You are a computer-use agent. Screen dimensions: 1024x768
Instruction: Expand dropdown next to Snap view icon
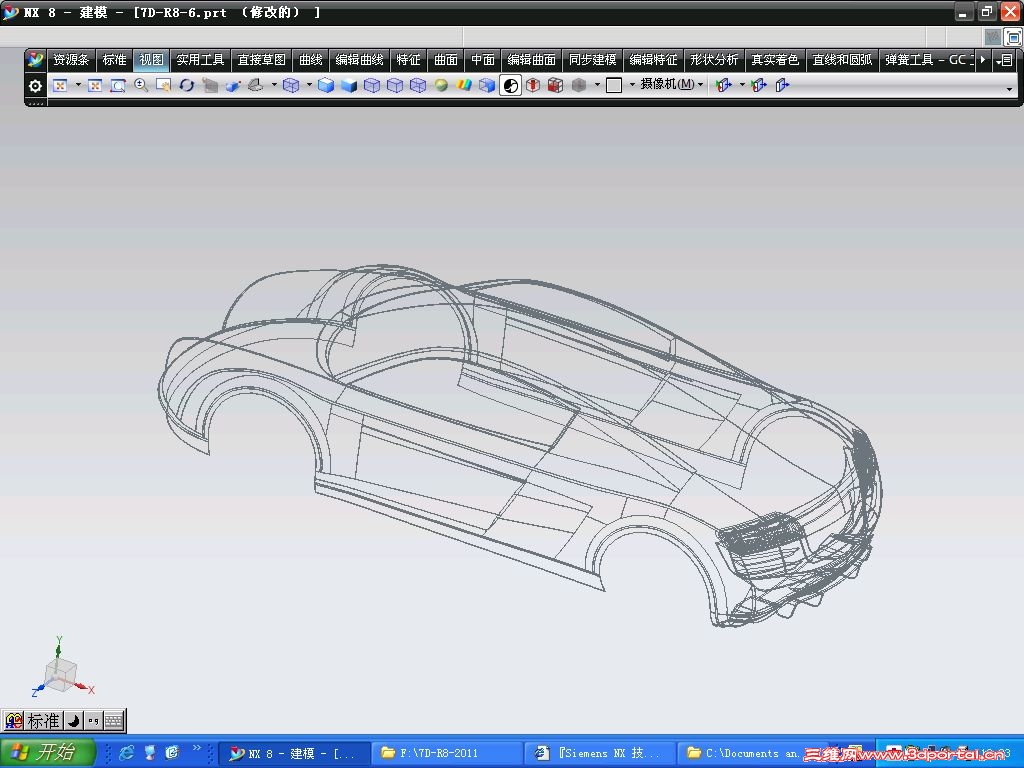(274, 85)
